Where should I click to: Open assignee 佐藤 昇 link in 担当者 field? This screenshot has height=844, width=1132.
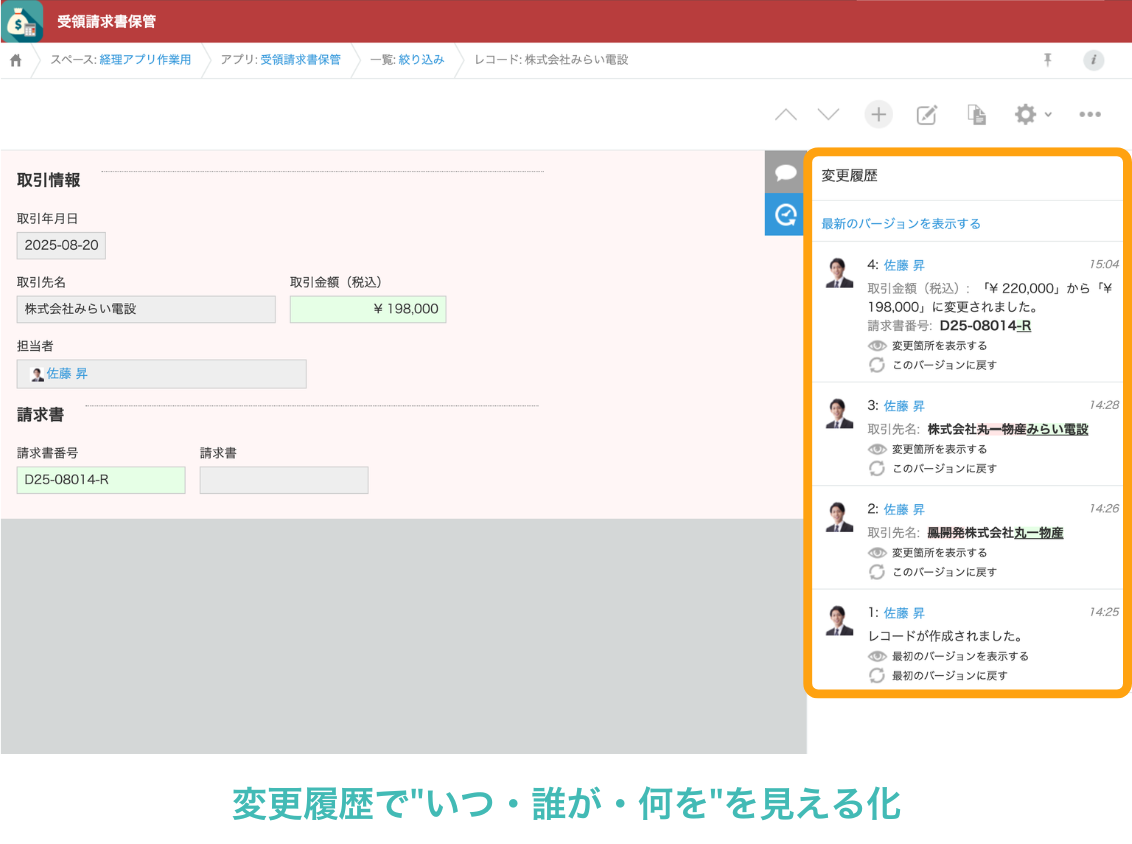[67, 374]
